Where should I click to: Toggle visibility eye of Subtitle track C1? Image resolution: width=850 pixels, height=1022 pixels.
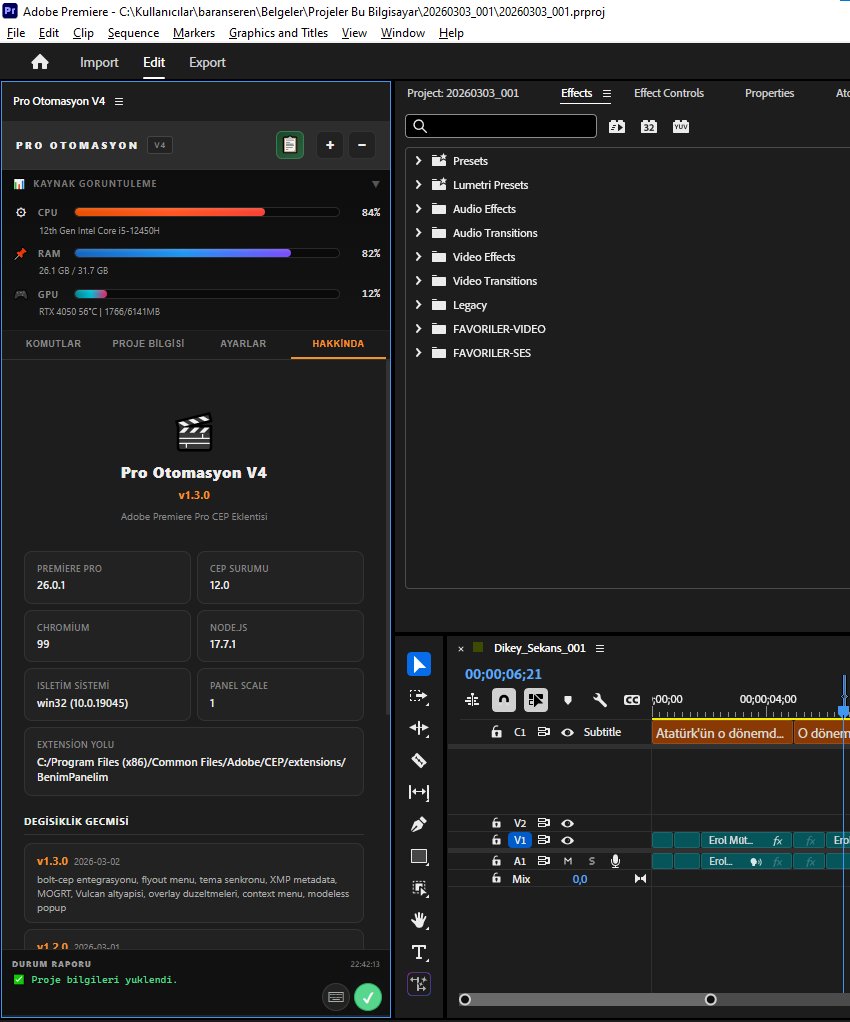[x=568, y=732]
